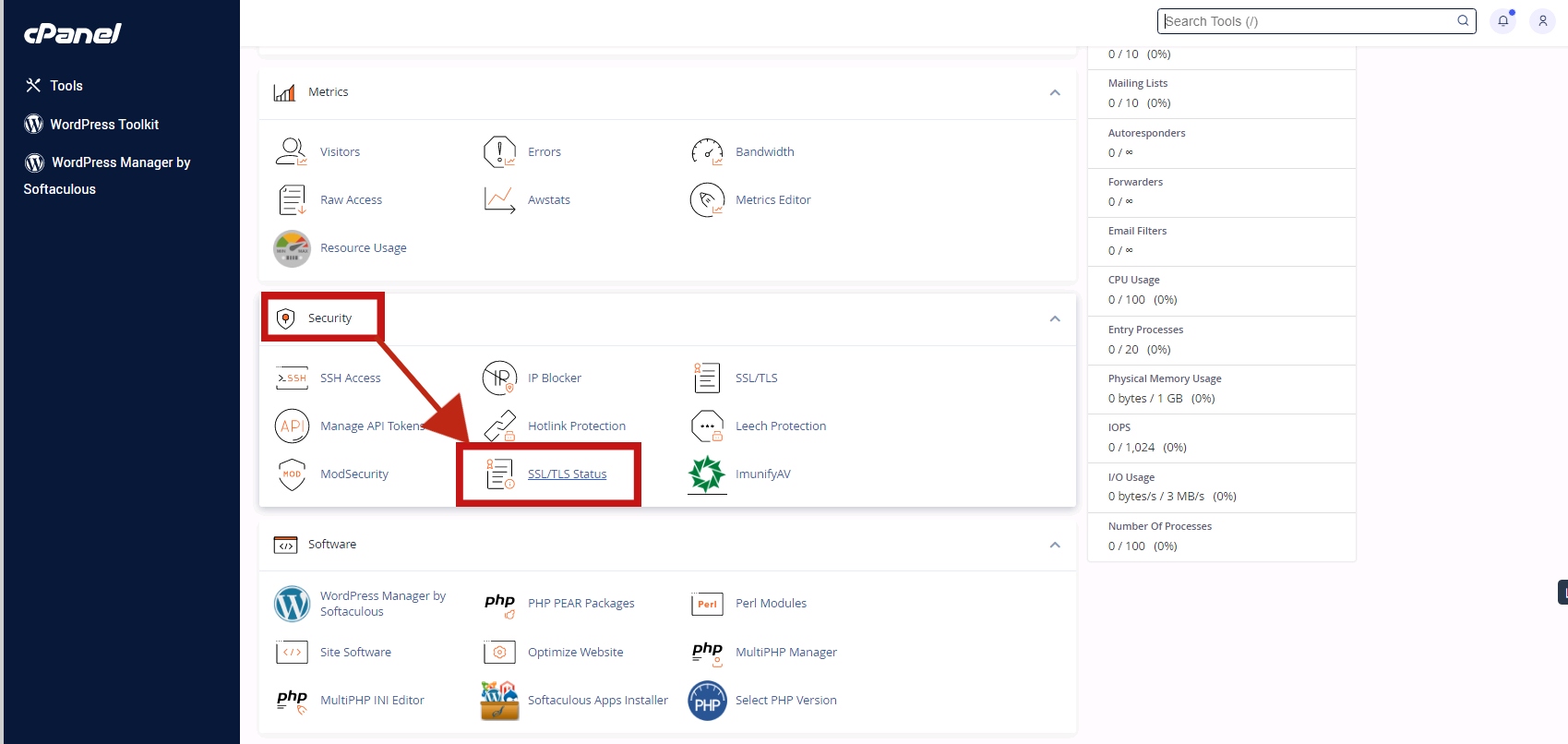Open the Bandwidth link
This screenshot has width=1568, height=744.
click(764, 151)
